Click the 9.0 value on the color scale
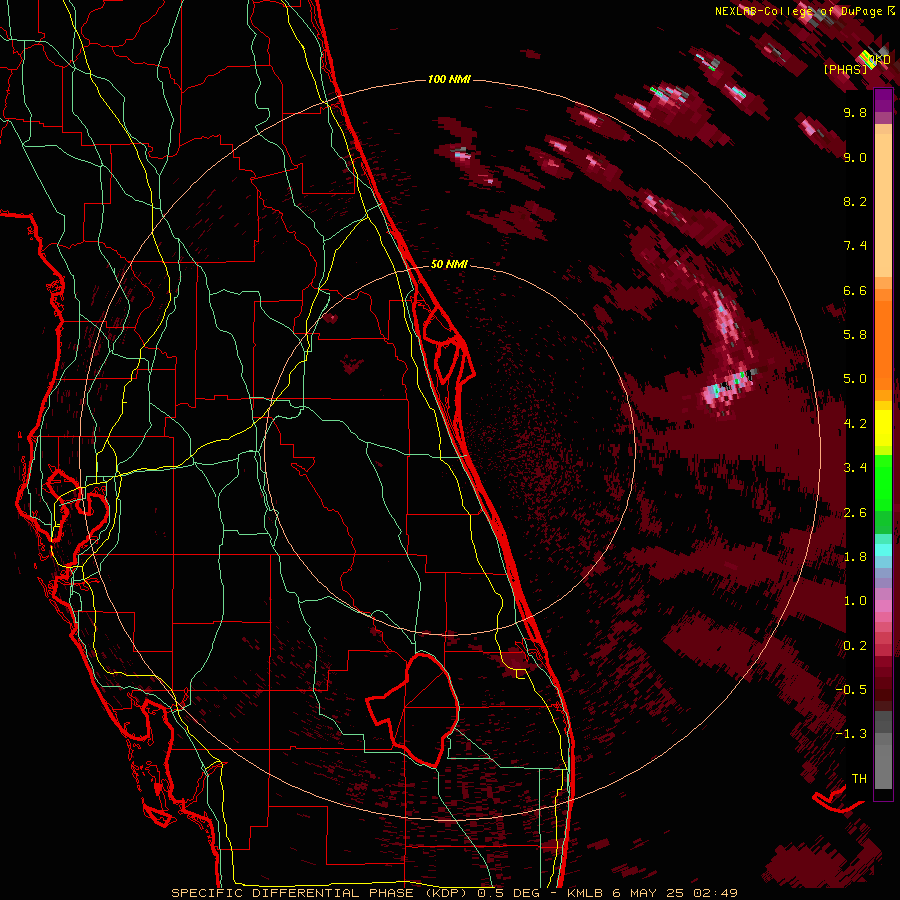 point(855,157)
